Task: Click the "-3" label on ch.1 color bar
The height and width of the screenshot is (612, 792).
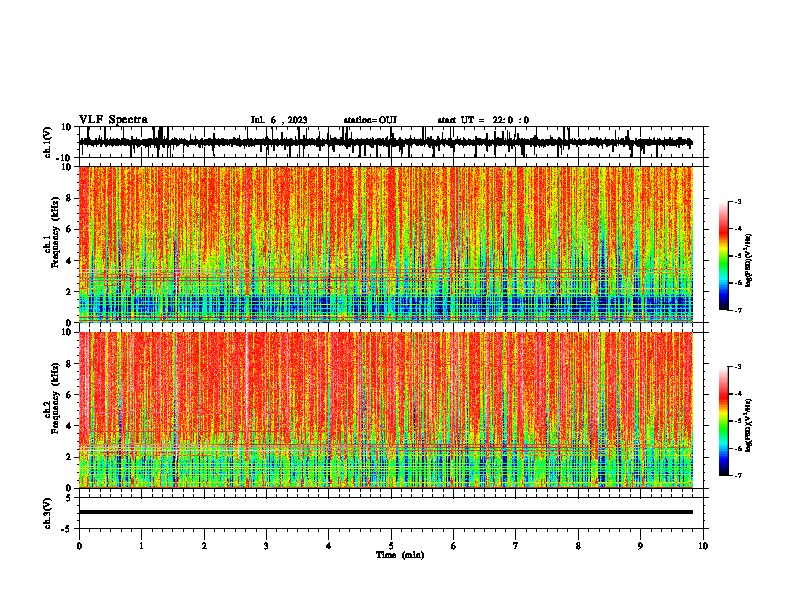Action: click(x=738, y=201)
